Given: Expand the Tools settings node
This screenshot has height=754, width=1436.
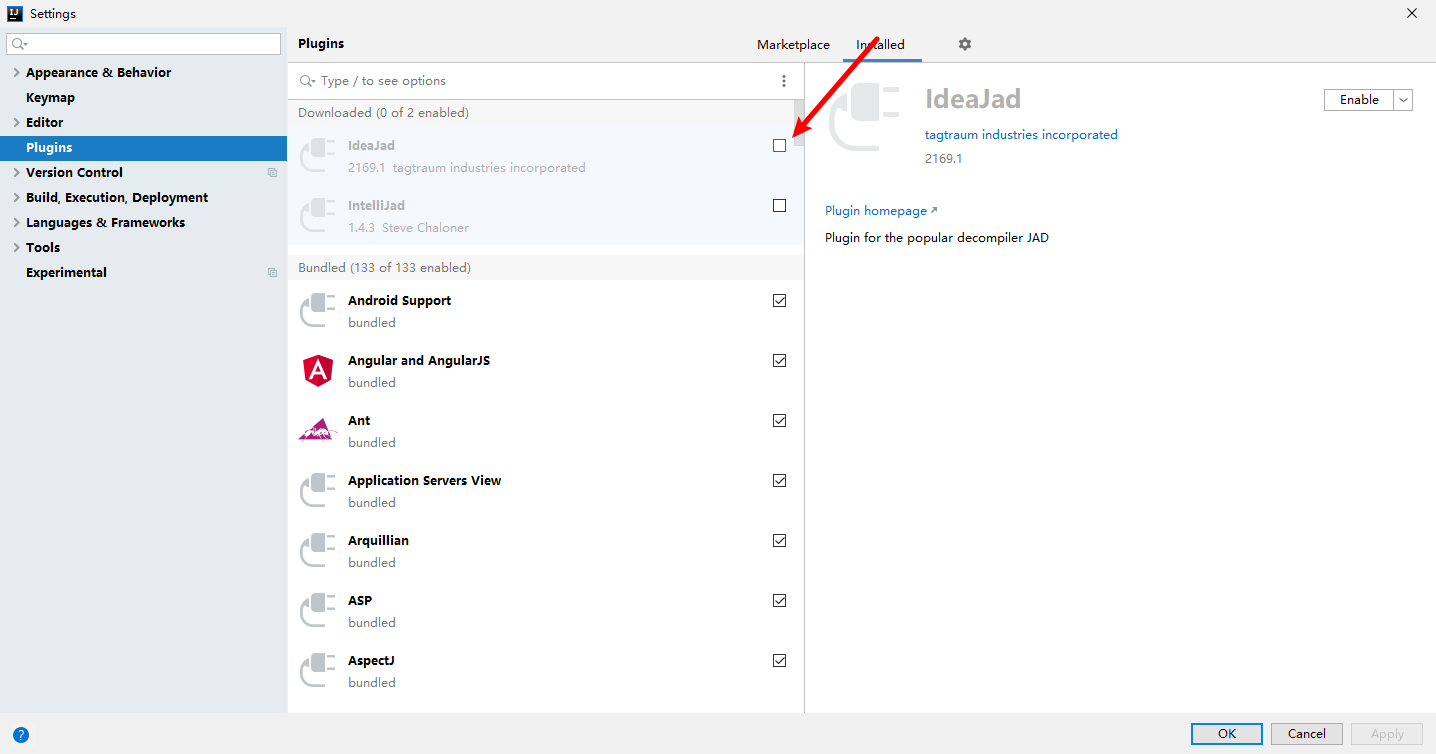Looking at the screenshot, I should click(x=16, y=248).
